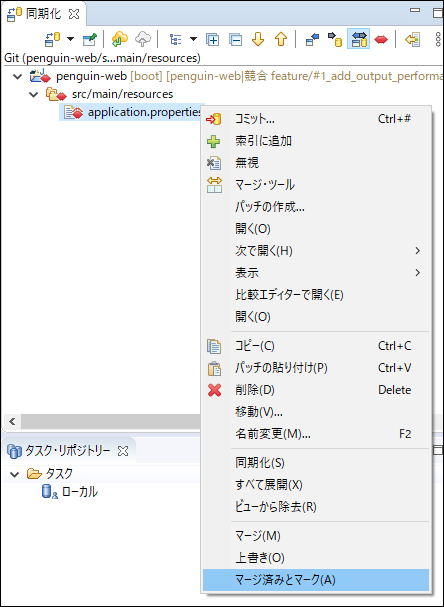Go to next difference down arrow

pyautogui.click(x=258, y=39)
